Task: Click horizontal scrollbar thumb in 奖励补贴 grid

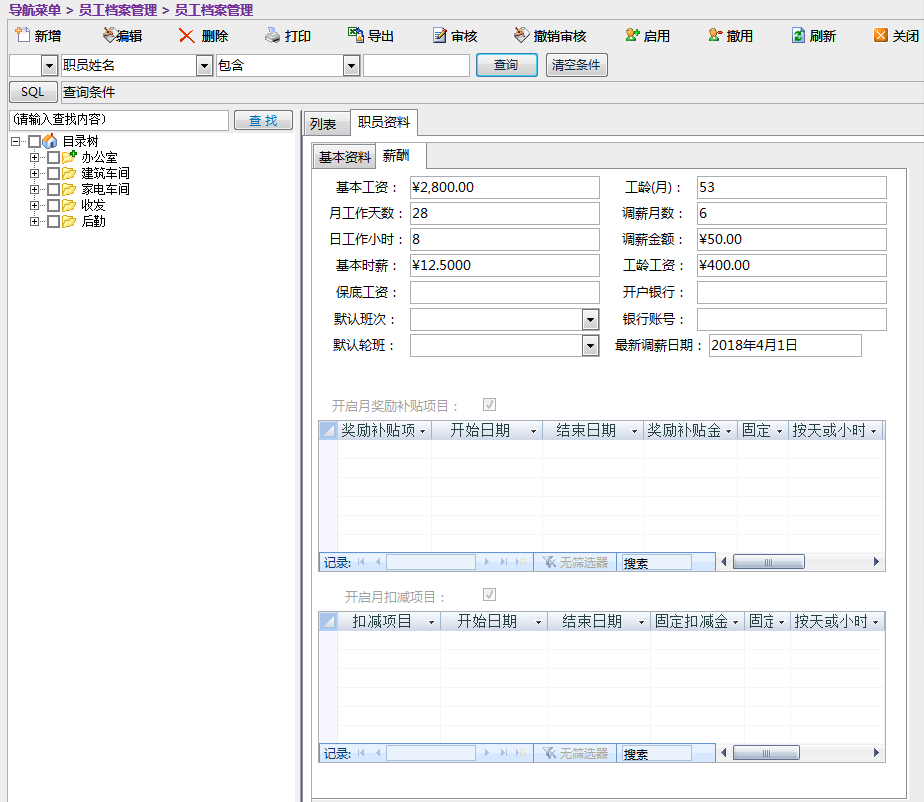Action: tap(768, 562)
